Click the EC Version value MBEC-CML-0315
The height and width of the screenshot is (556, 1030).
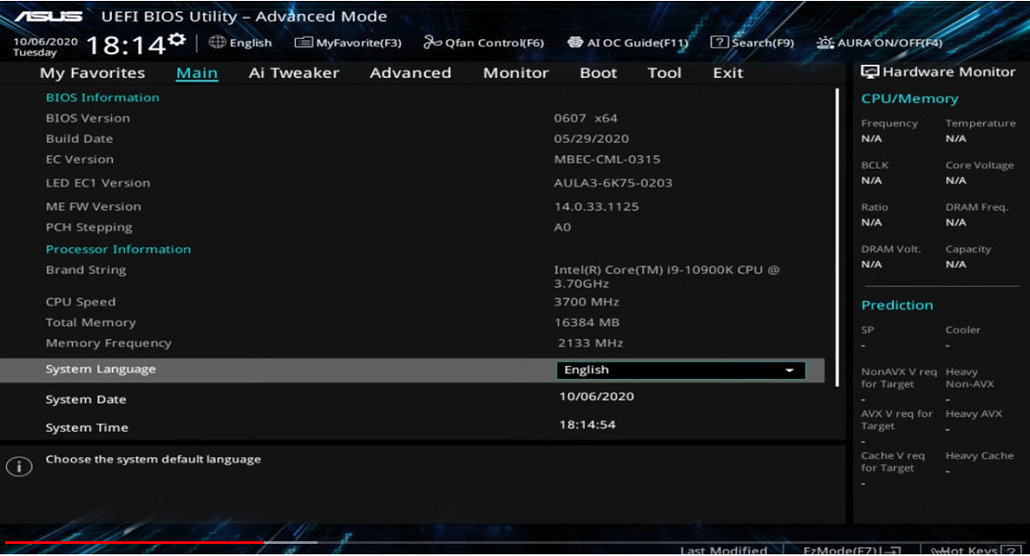(607, 159)
